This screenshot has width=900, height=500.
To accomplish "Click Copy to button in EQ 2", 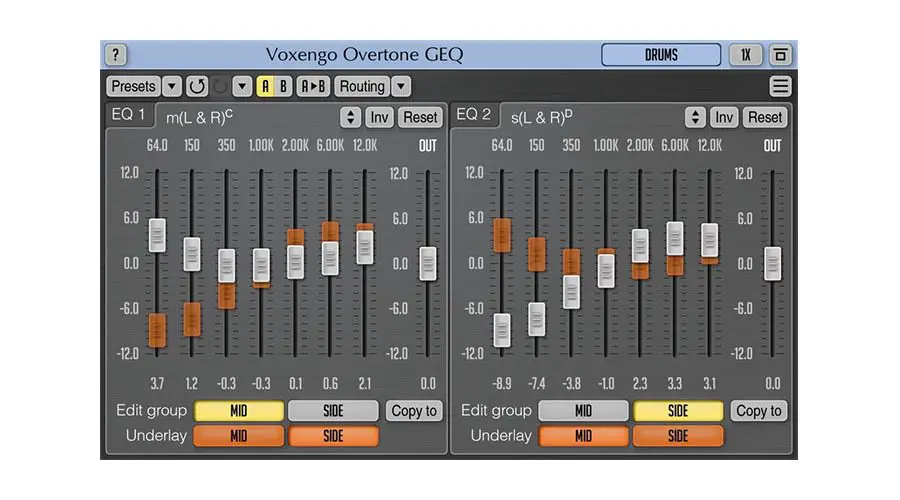I will (759, 411).
